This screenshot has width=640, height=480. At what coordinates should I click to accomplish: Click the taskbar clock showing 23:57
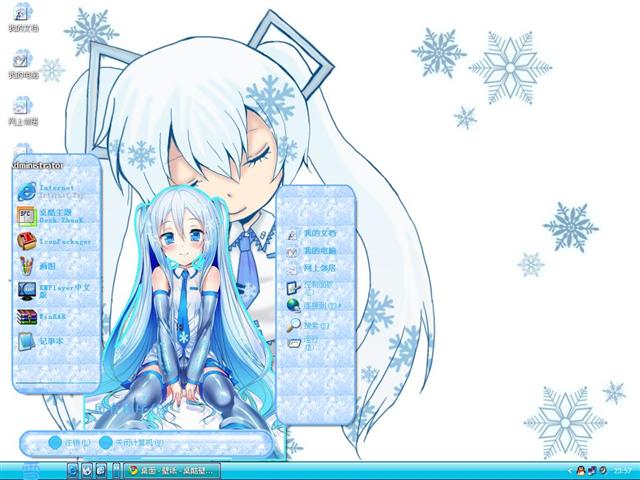click(623, 471)
